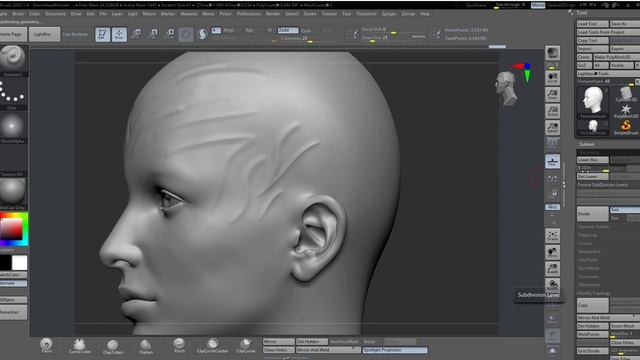The image size is (640, 360).
Task: Select the CurveTube brush at bottom
Action: [x=79, y=346]
